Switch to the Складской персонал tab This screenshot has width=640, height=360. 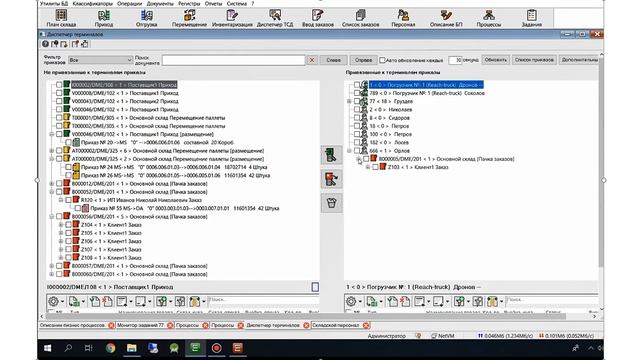tap(336, 325)
